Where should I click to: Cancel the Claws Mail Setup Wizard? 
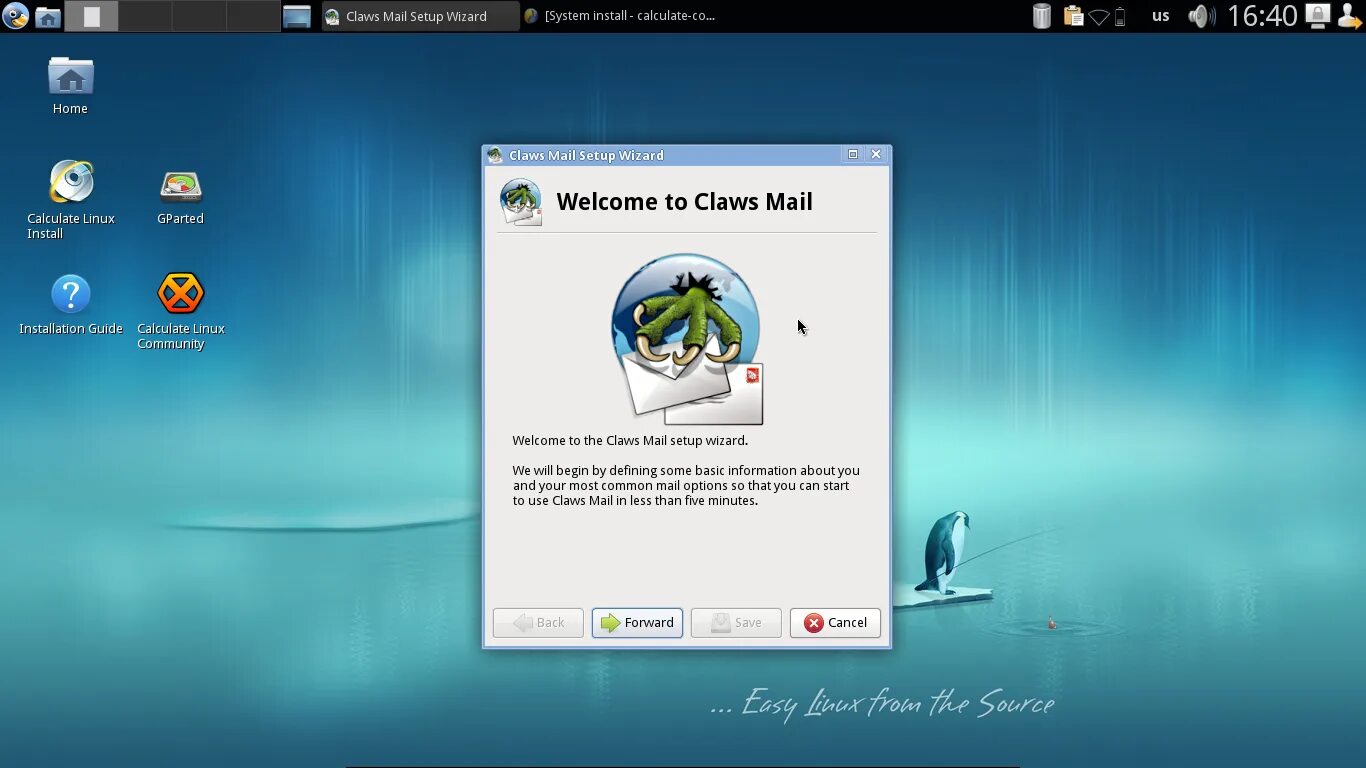point(835,622)
